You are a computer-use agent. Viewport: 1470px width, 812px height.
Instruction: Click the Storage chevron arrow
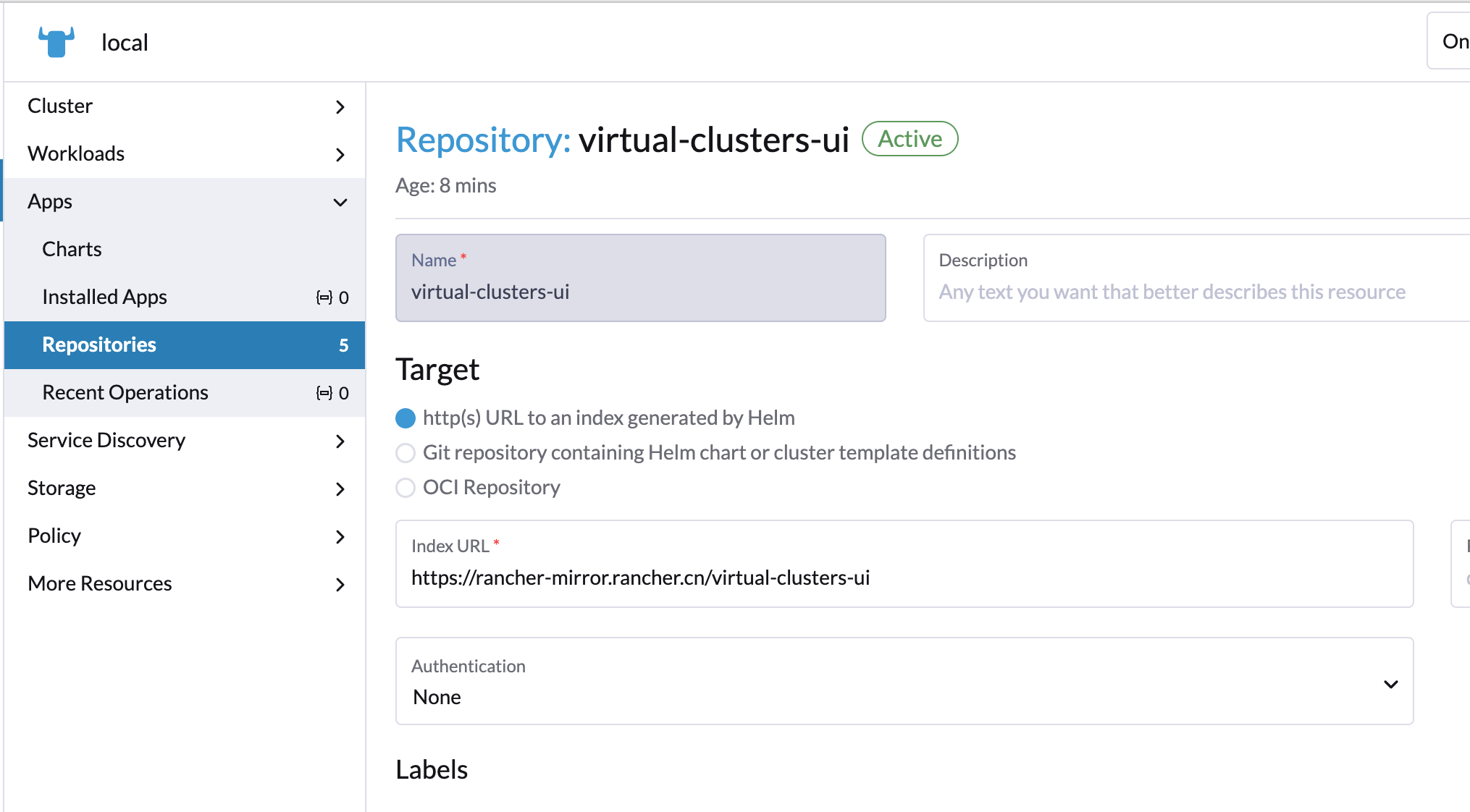pyautogui.click(x=340, y=489)
